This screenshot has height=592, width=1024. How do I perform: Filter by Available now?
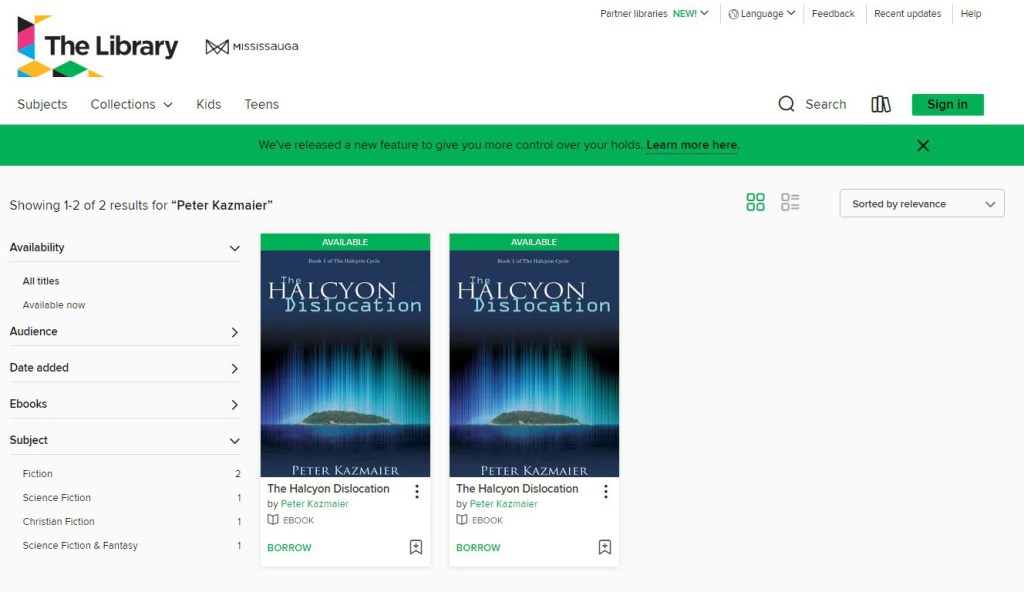(54, 305)
